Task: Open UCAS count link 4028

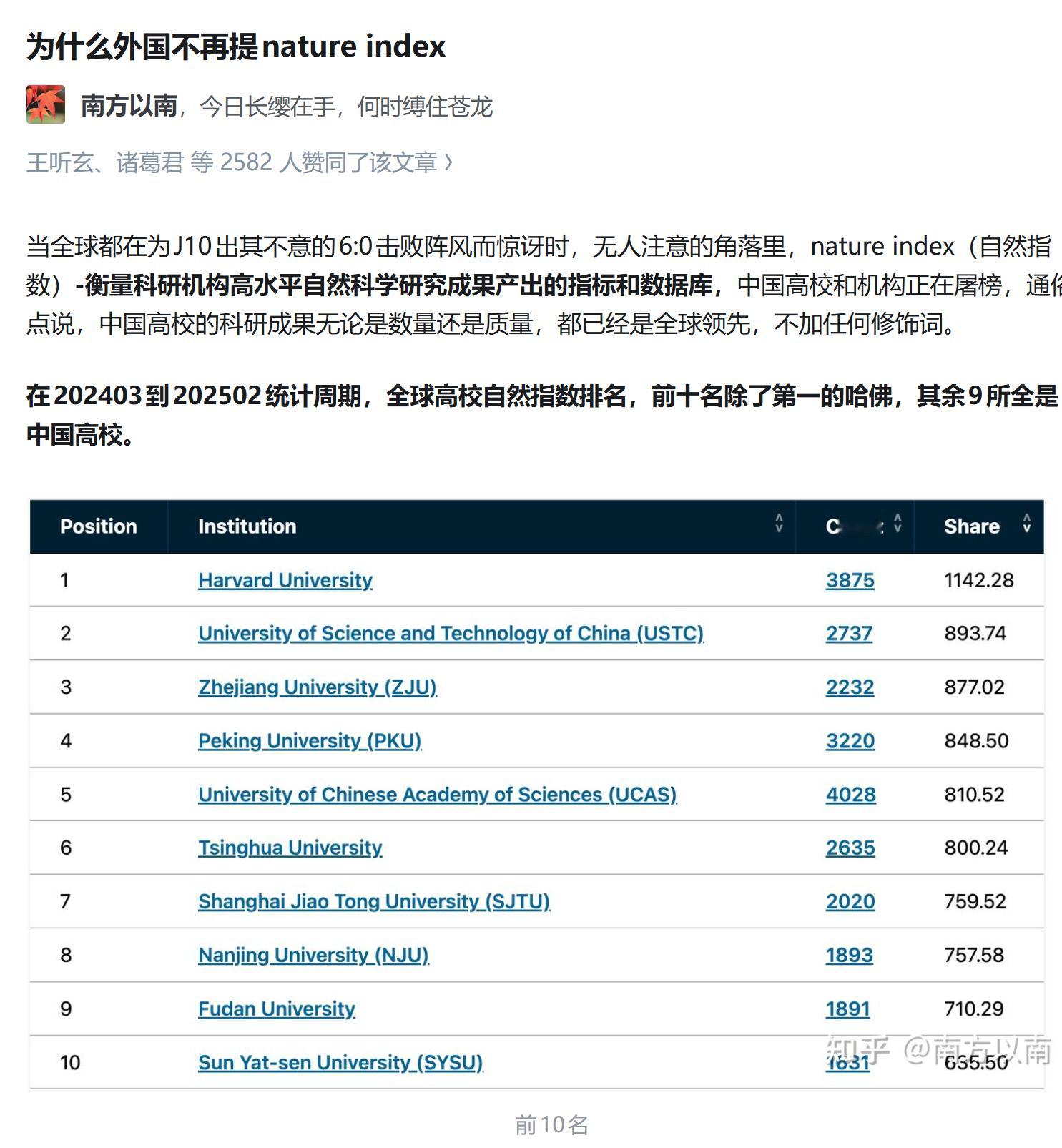Action: click(851, 795)
